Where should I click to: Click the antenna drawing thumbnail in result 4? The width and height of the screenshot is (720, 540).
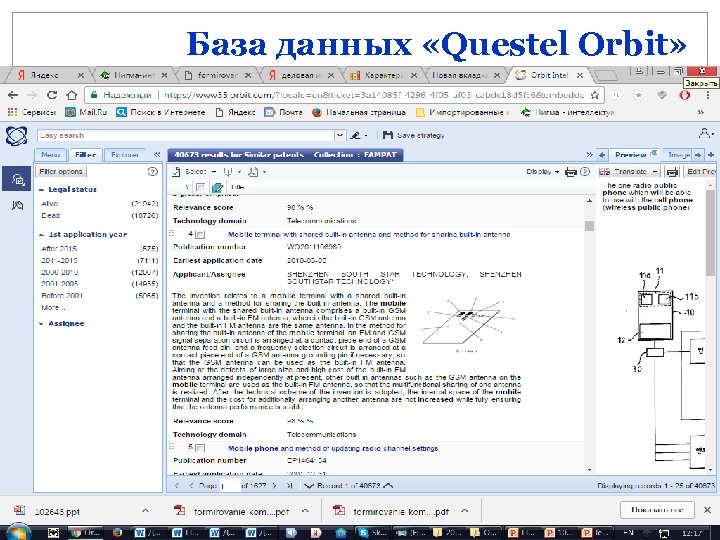click(466, 324)
